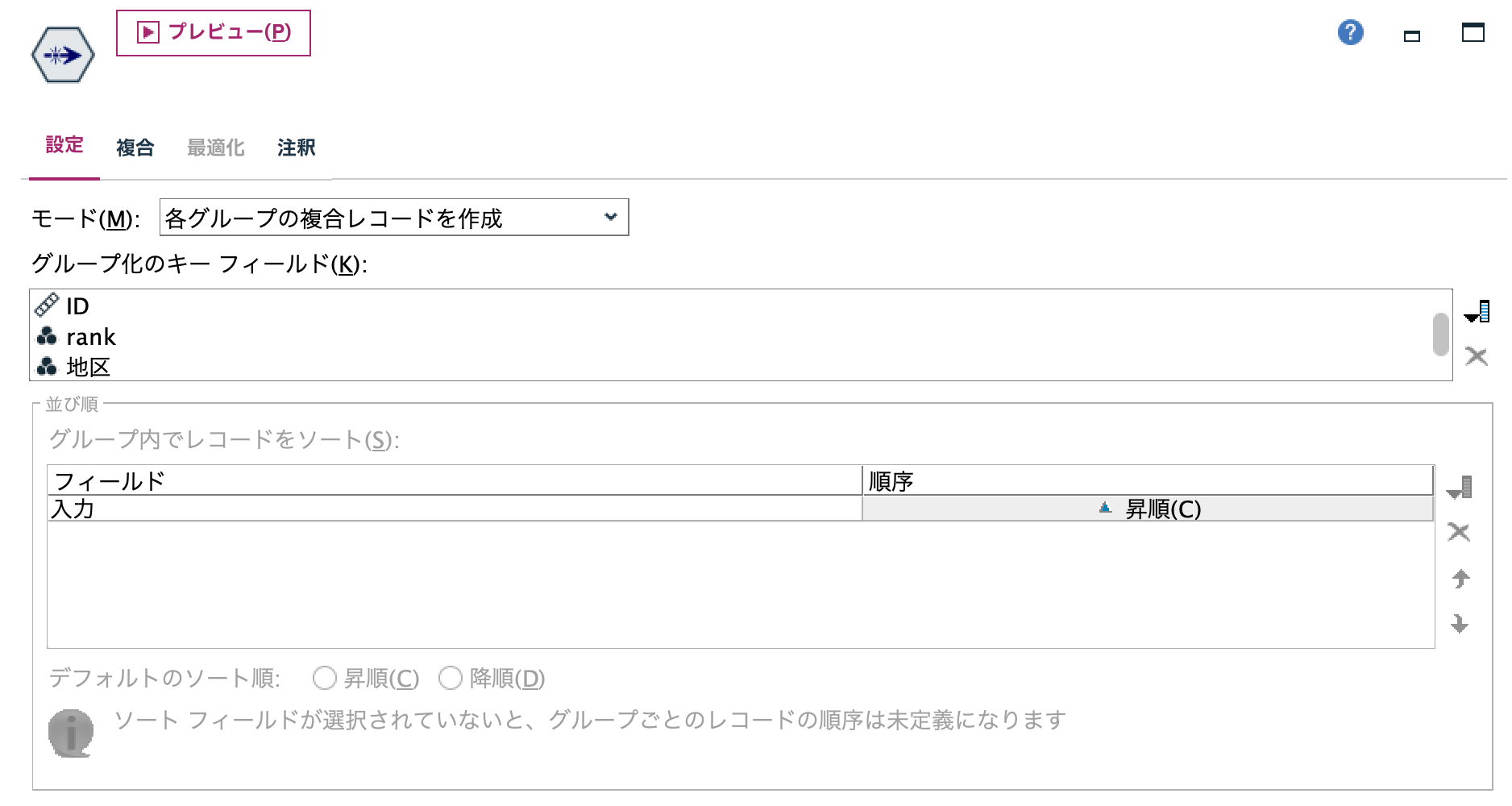Screen dimensions: 1512x806
Task: Move the sort field up in order
Action: tap(1460, 580)
